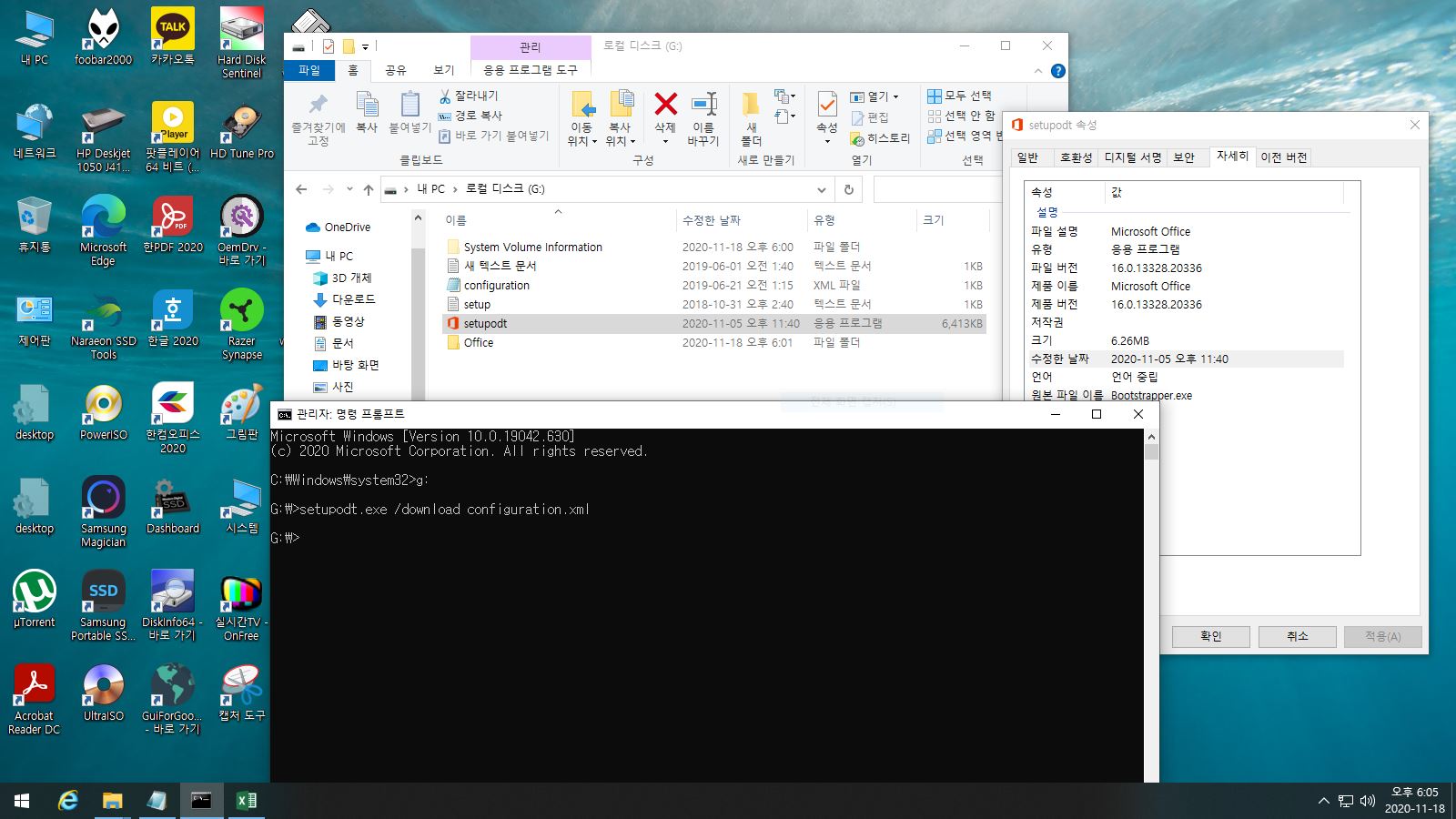
Task: Switch to 디지털 서명 tab in properties
Action: coord(1133,157)
